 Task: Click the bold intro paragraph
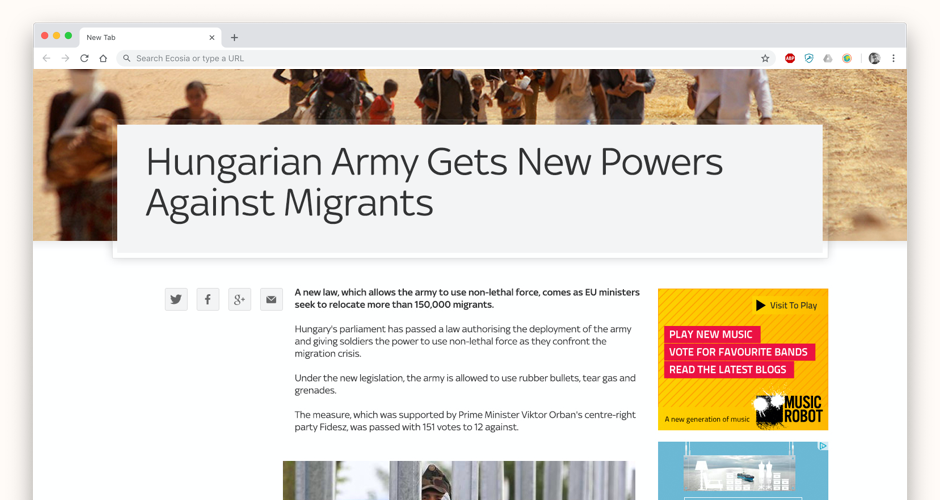(467, 298)
